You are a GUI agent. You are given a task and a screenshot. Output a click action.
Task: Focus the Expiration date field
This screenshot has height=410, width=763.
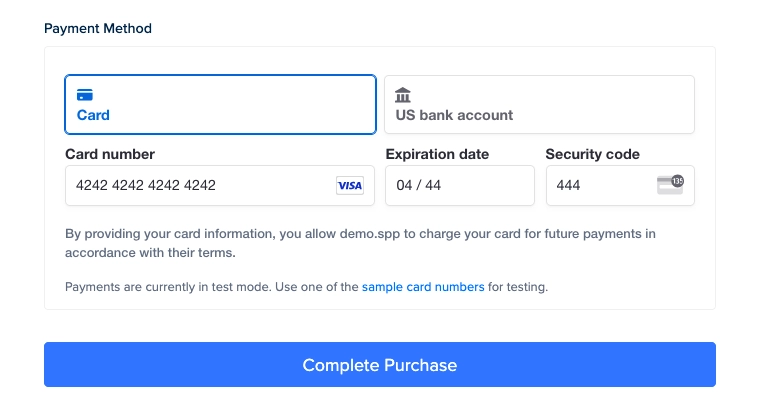coord(460,185)
